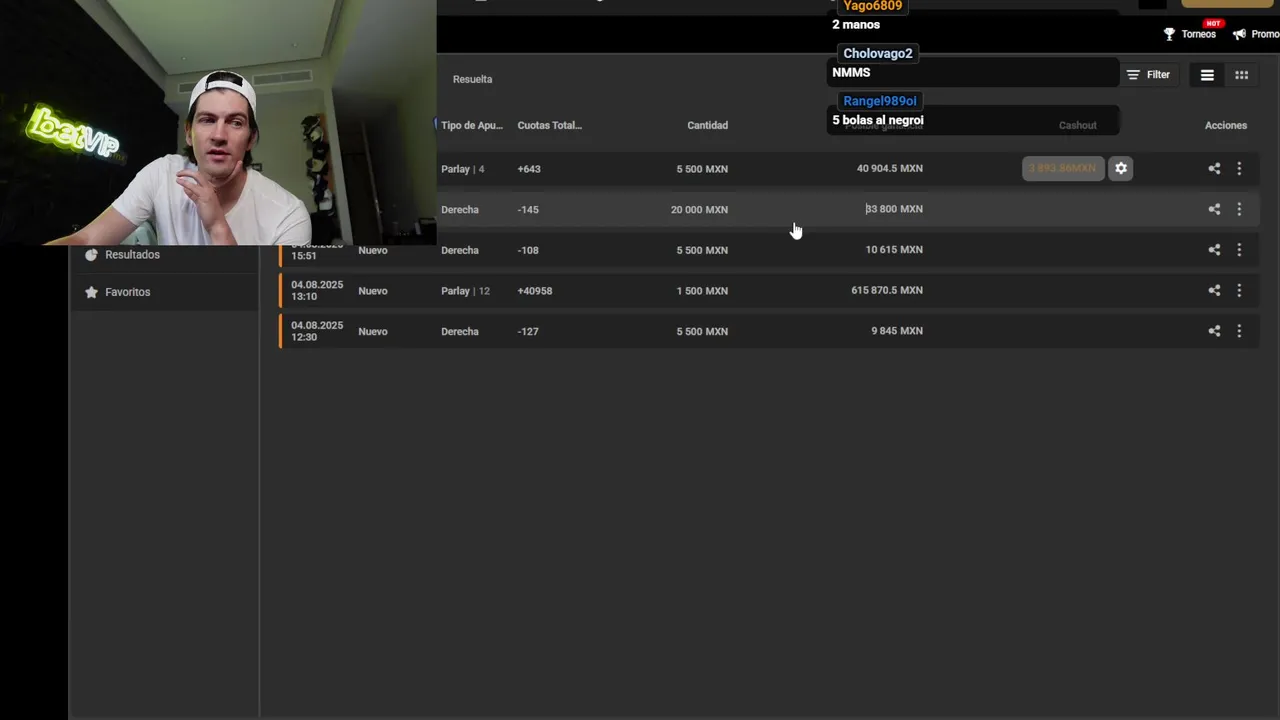
Task: Click chat username Cholovago2
Action: point(878,53)
